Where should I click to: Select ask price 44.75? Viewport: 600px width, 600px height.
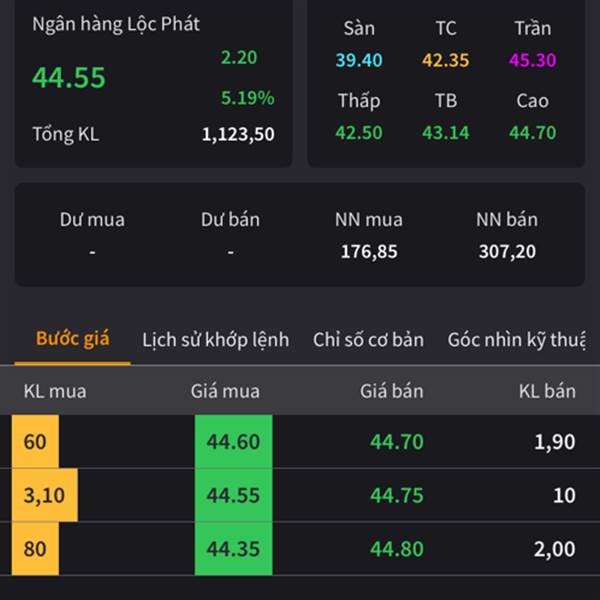point(397,495)
